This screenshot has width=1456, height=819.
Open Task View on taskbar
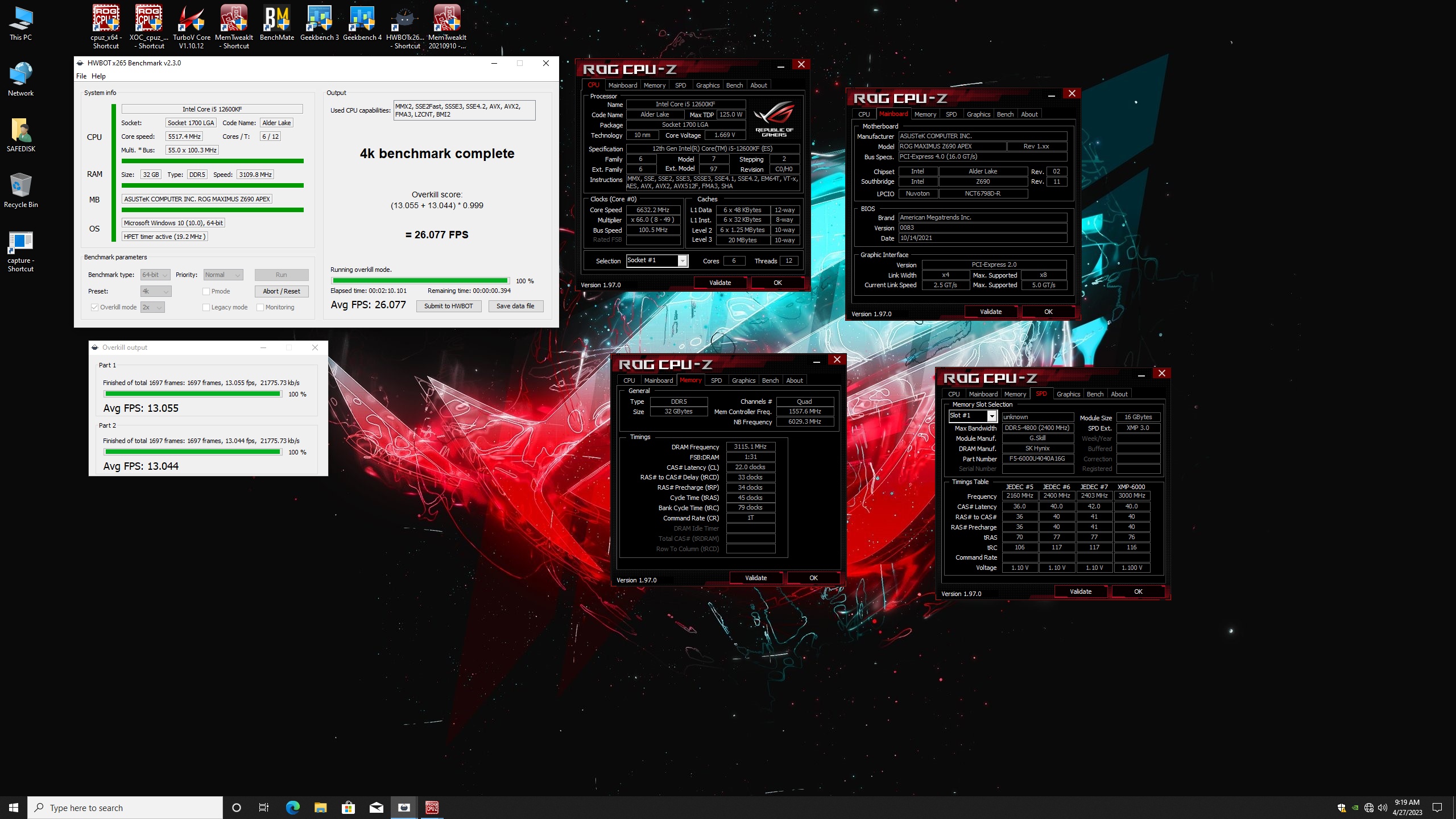264,808
